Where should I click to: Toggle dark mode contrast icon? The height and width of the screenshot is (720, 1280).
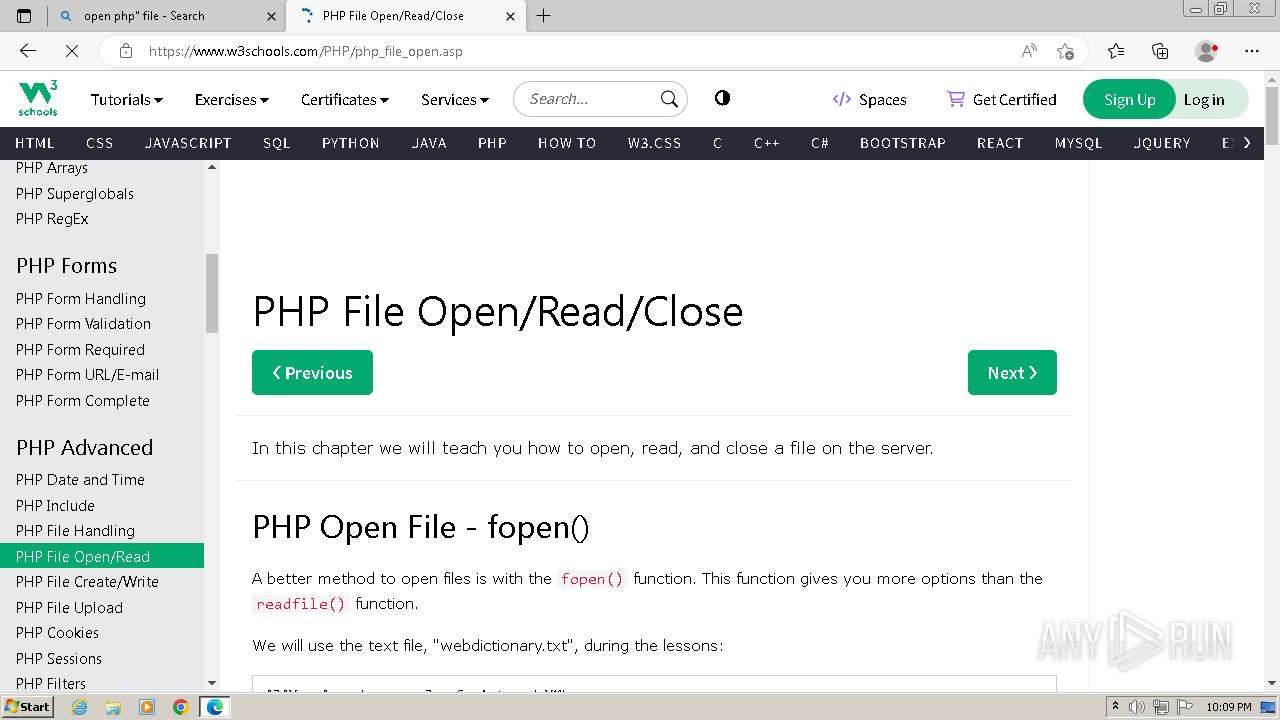[x=722, y=98]
